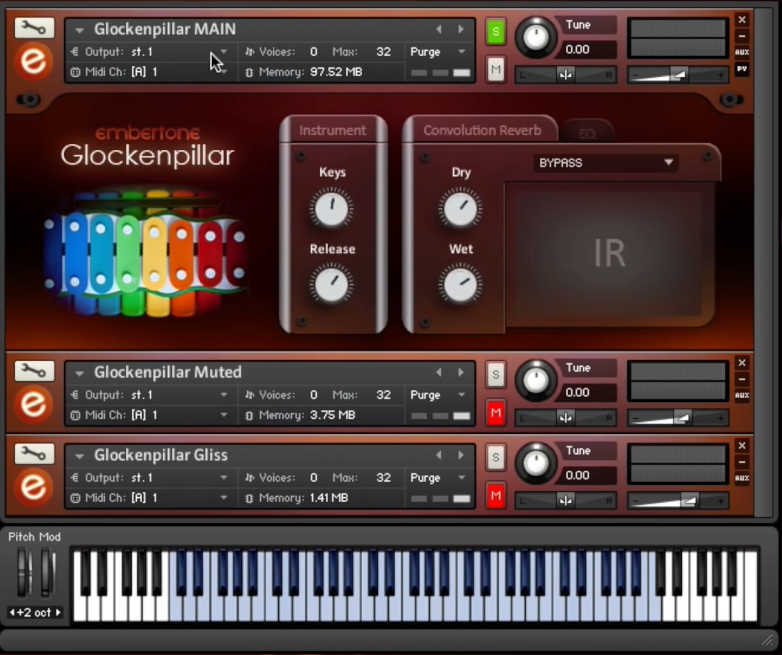Screen dimensions: 782x655
Task: Open the BYPASS impulse response dropdown
Action: click(x=606, y=163)
